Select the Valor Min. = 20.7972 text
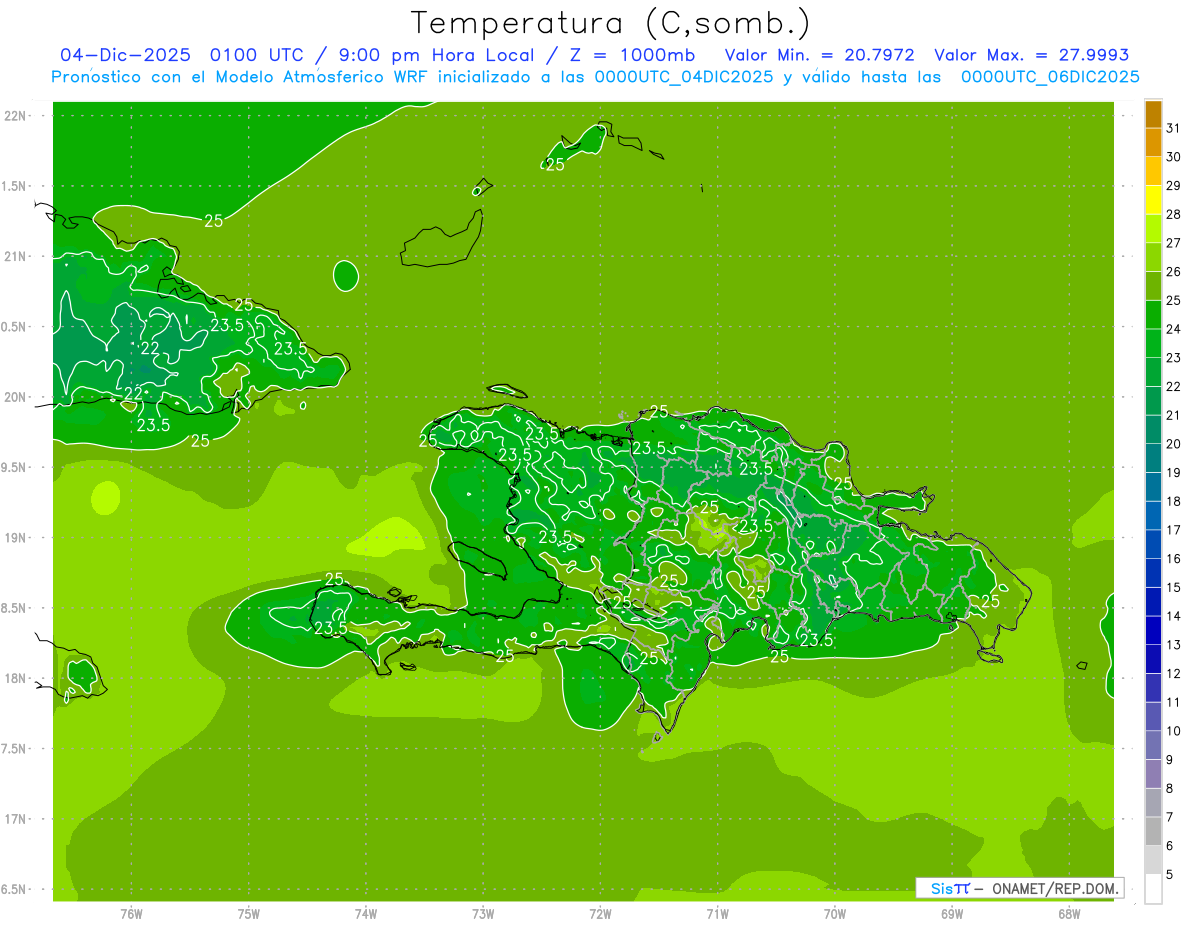This screenshot has height=927, width=1200. pyautogui.click(x=819, y=55)
